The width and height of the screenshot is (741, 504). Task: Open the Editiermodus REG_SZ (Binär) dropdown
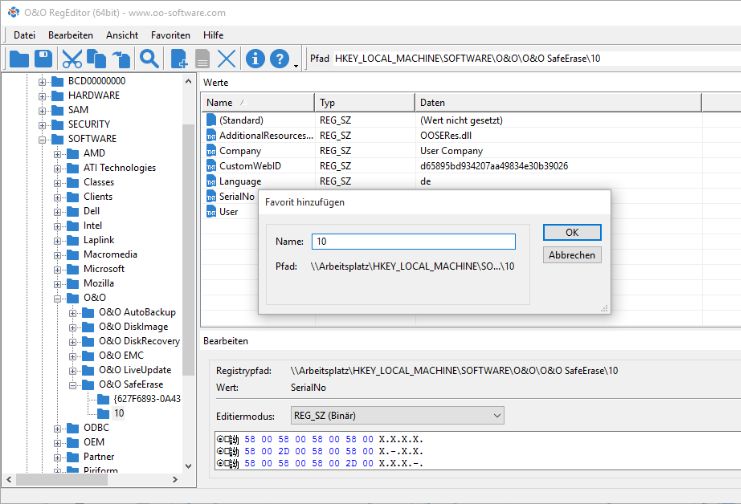(397, 416)
